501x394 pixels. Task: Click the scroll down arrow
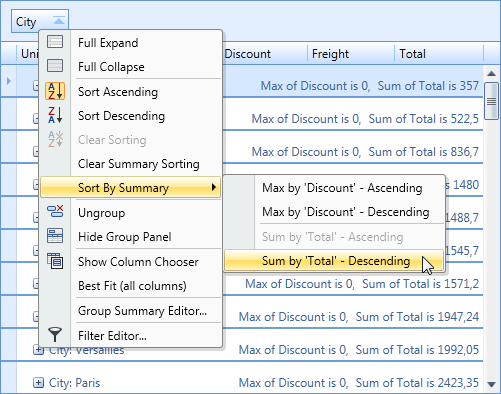(491, 384)
